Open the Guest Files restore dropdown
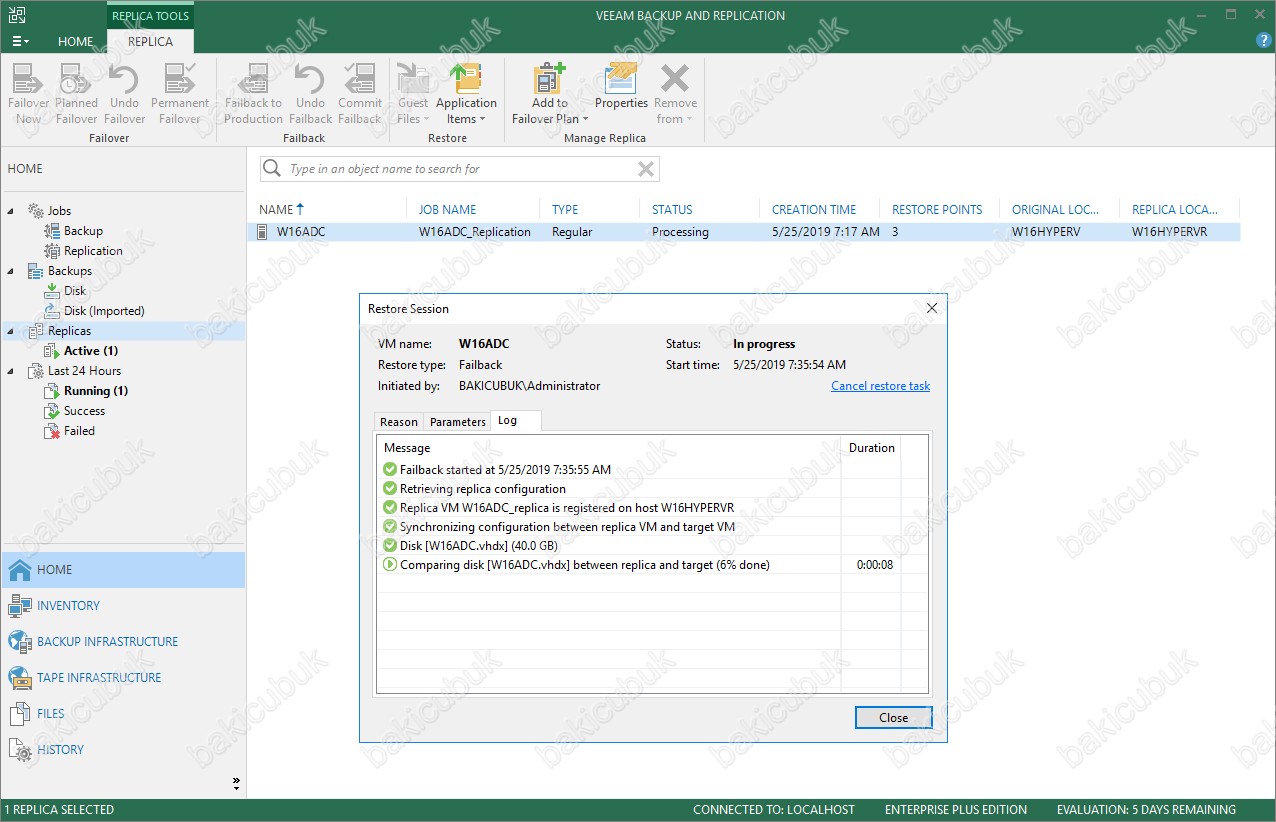This screenshot has width=1276, height=822. [x=412, y=94]
